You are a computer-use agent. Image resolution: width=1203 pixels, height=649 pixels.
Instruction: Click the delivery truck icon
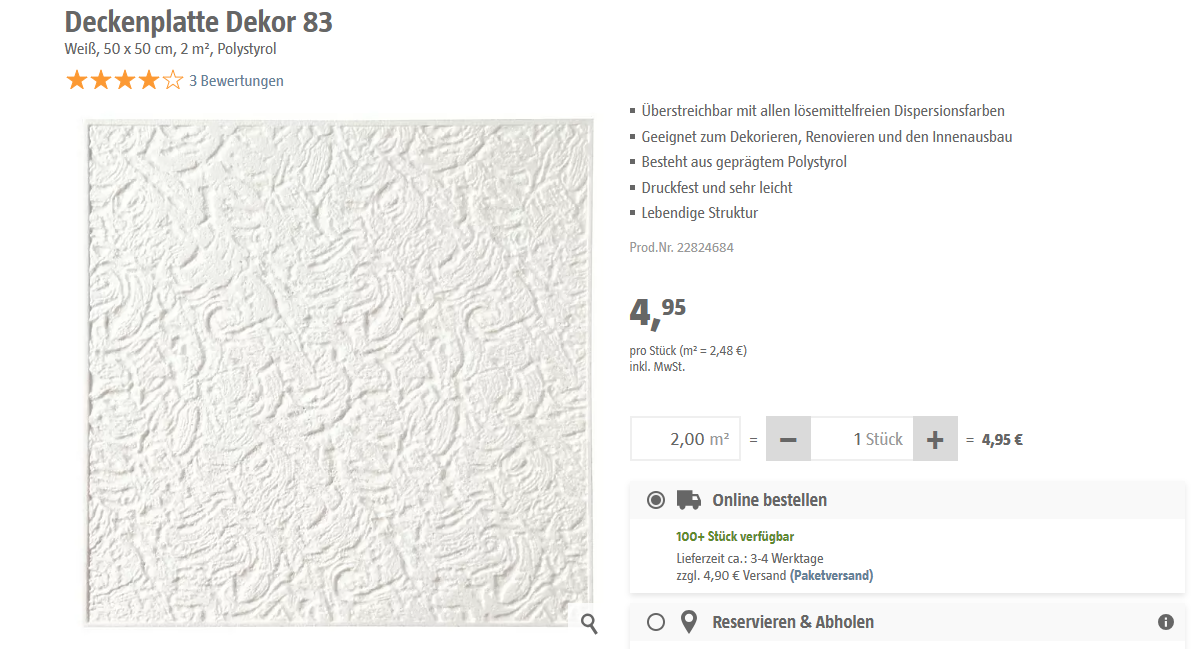click(689, 500)
